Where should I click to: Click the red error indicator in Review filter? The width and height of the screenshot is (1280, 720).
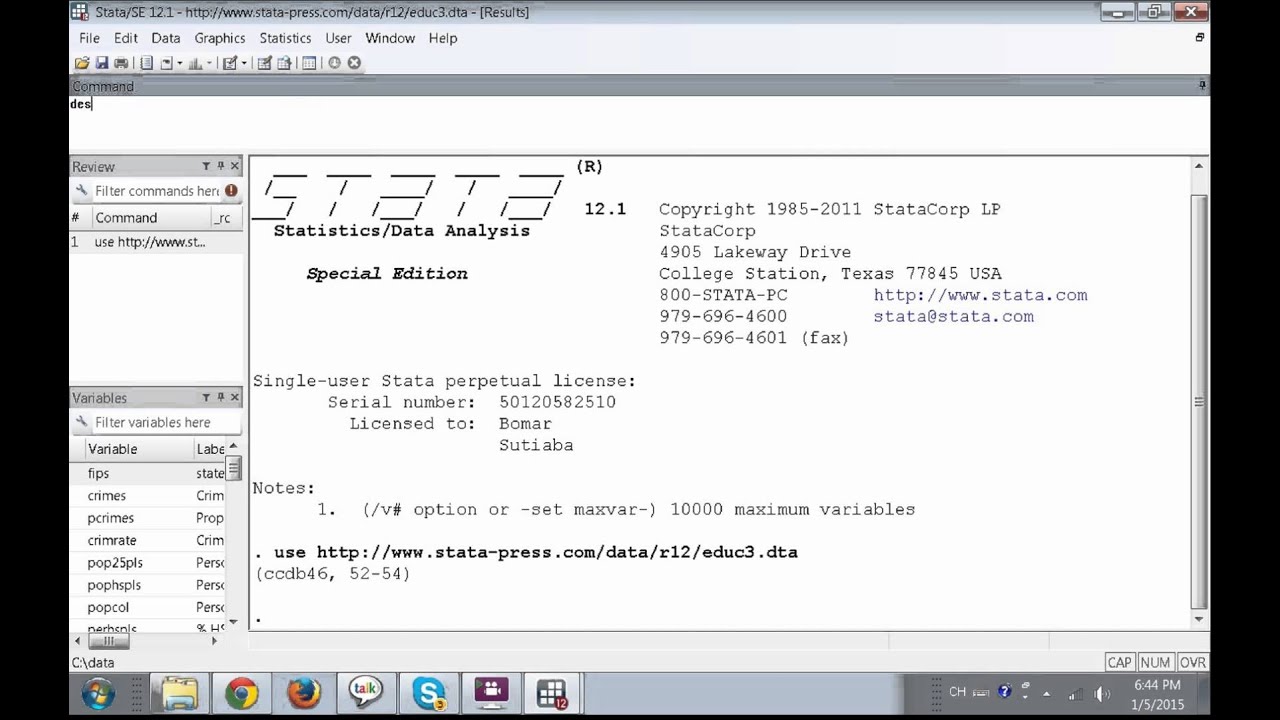coord(231,190)
